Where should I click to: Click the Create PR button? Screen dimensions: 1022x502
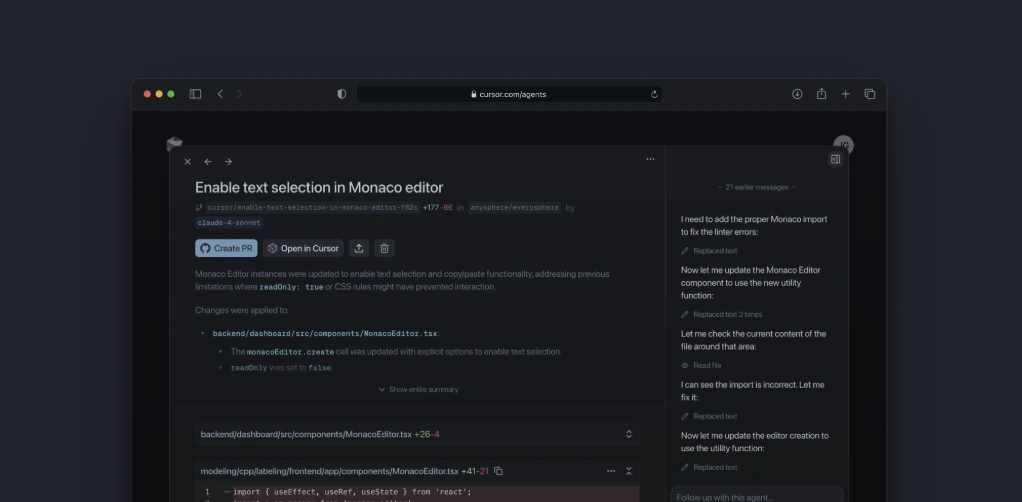coord(226,248)
